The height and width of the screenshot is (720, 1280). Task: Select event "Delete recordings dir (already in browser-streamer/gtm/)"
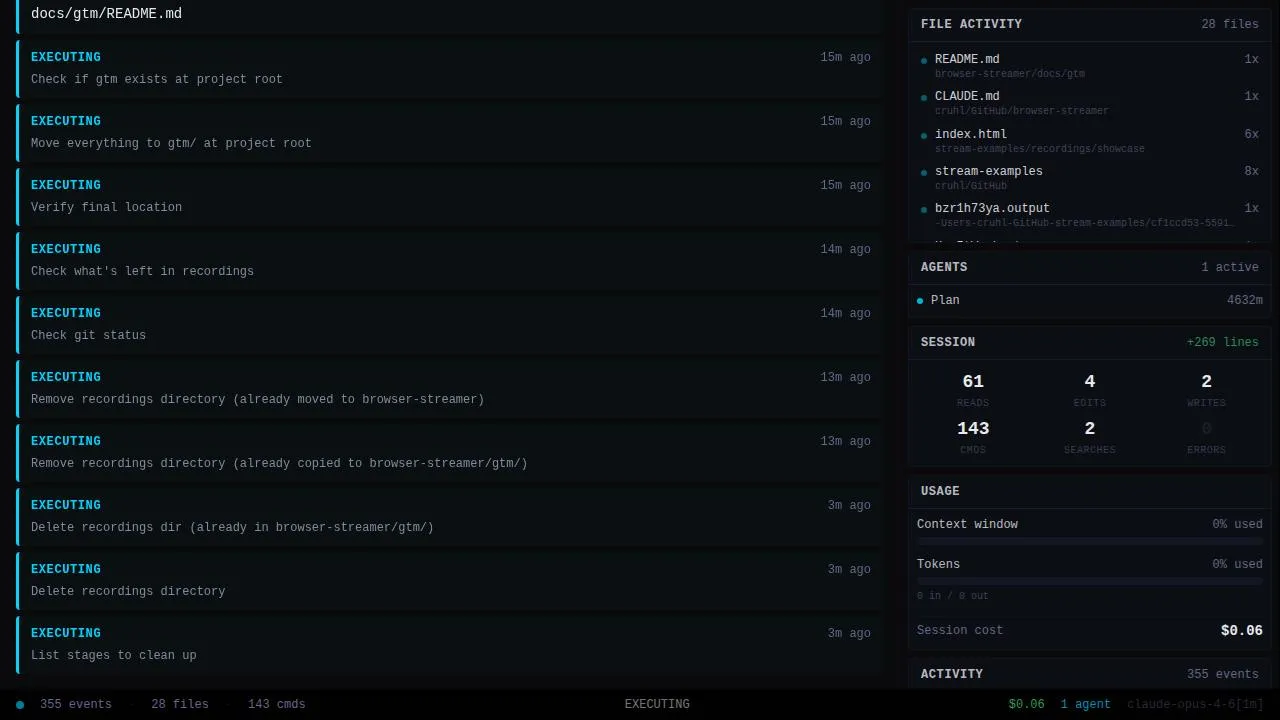tap(449, 516)
